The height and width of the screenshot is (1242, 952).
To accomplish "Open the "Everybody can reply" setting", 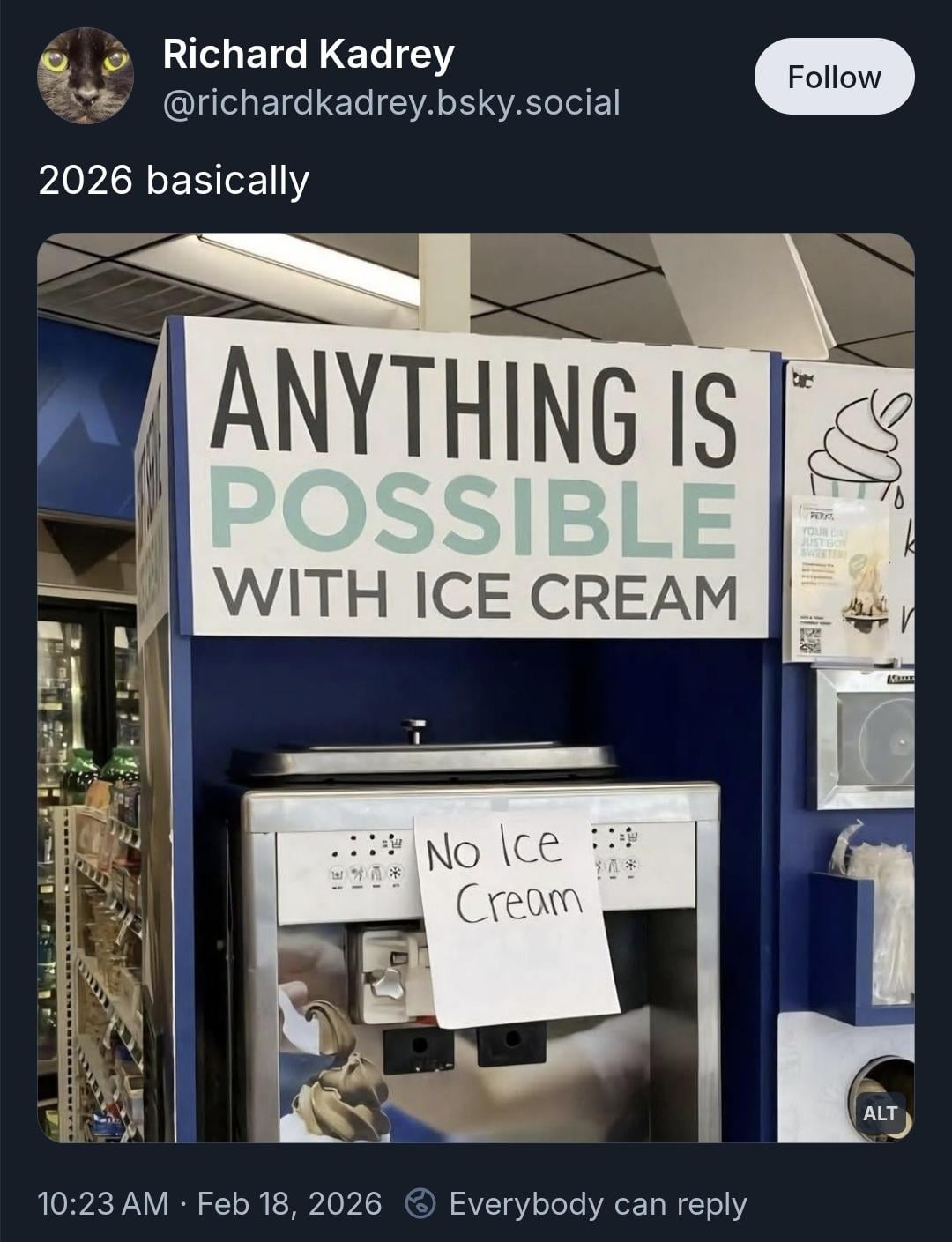I will 598,1203.
